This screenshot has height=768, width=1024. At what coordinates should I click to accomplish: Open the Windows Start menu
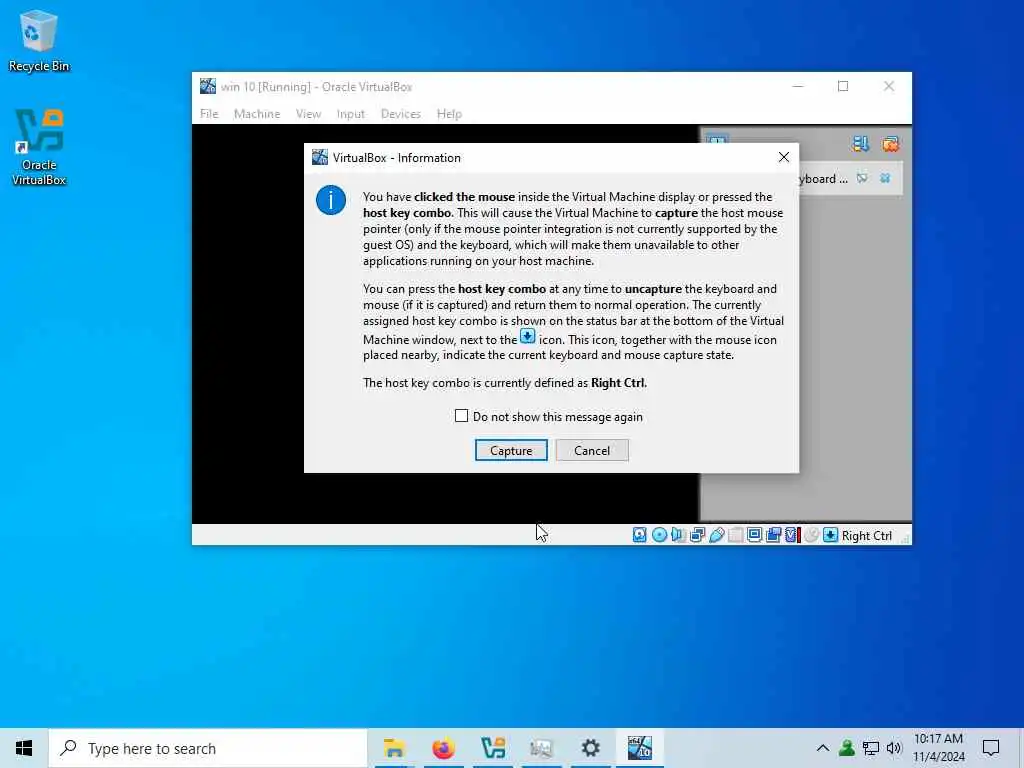(x=24, y=748)
